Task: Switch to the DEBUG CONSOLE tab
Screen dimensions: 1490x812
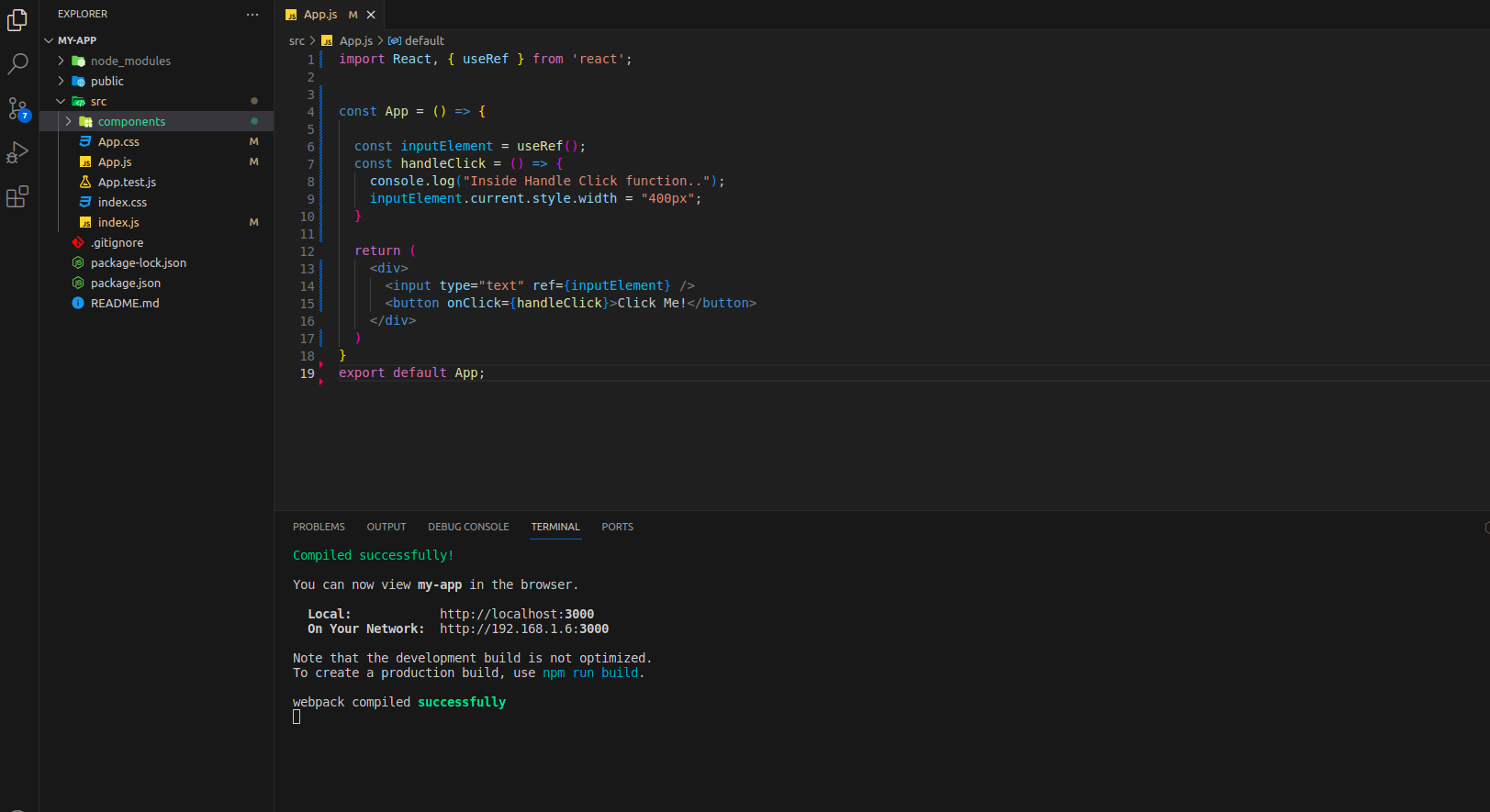Action: pyautogui.click(x=468, y=528)
